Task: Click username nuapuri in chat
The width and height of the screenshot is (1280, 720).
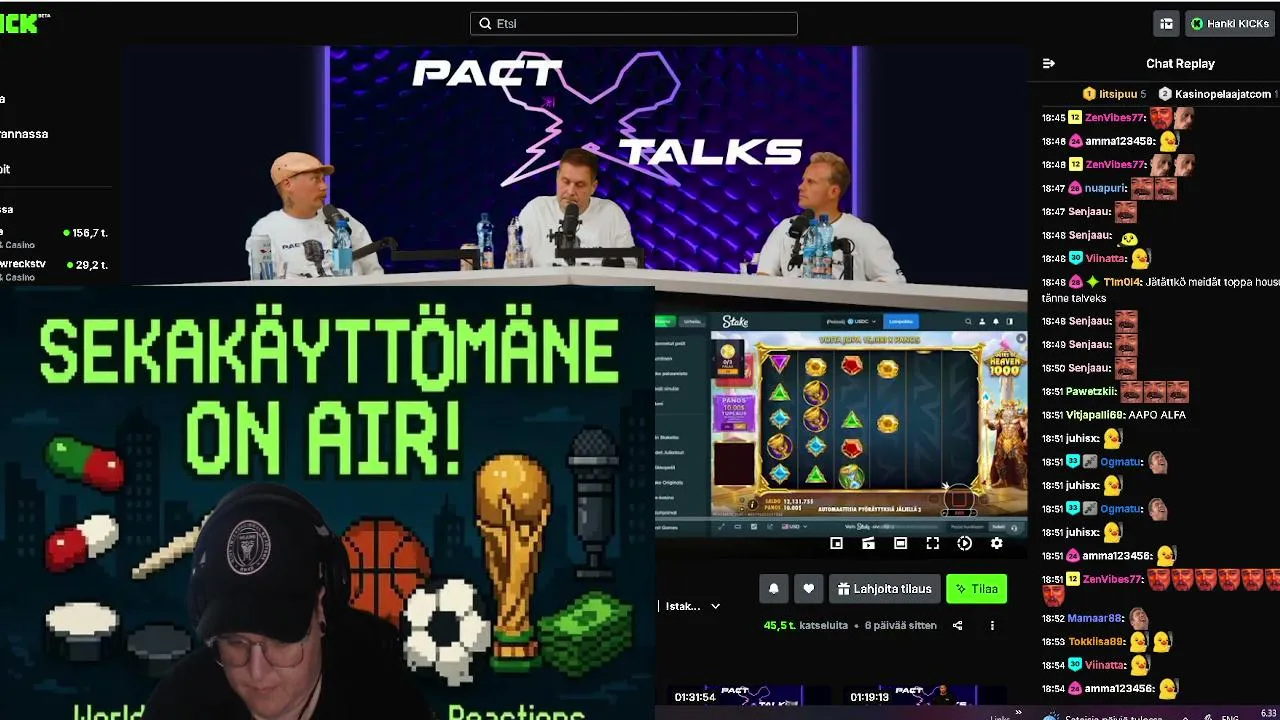Action: (x=1106, y=188)
